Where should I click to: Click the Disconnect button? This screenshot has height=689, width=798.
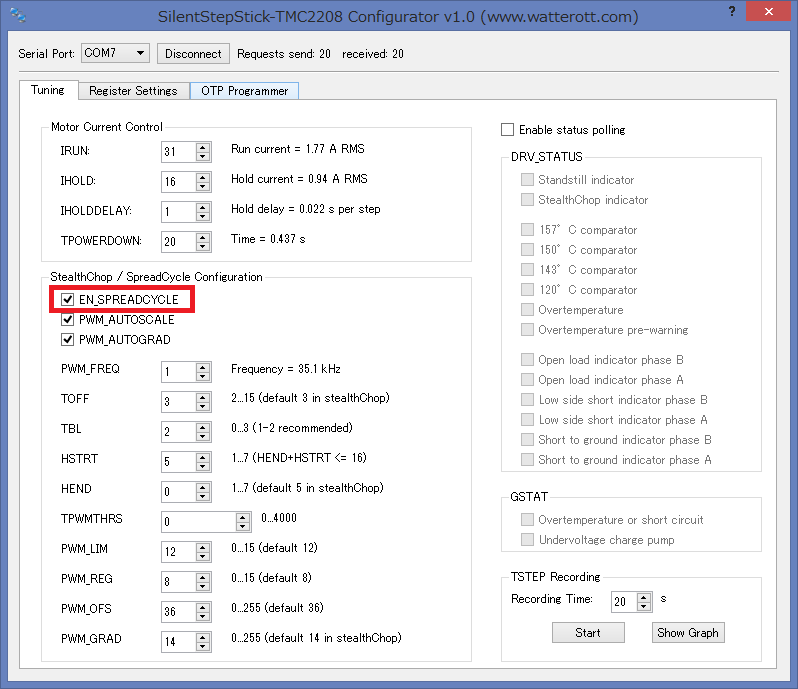193,53
